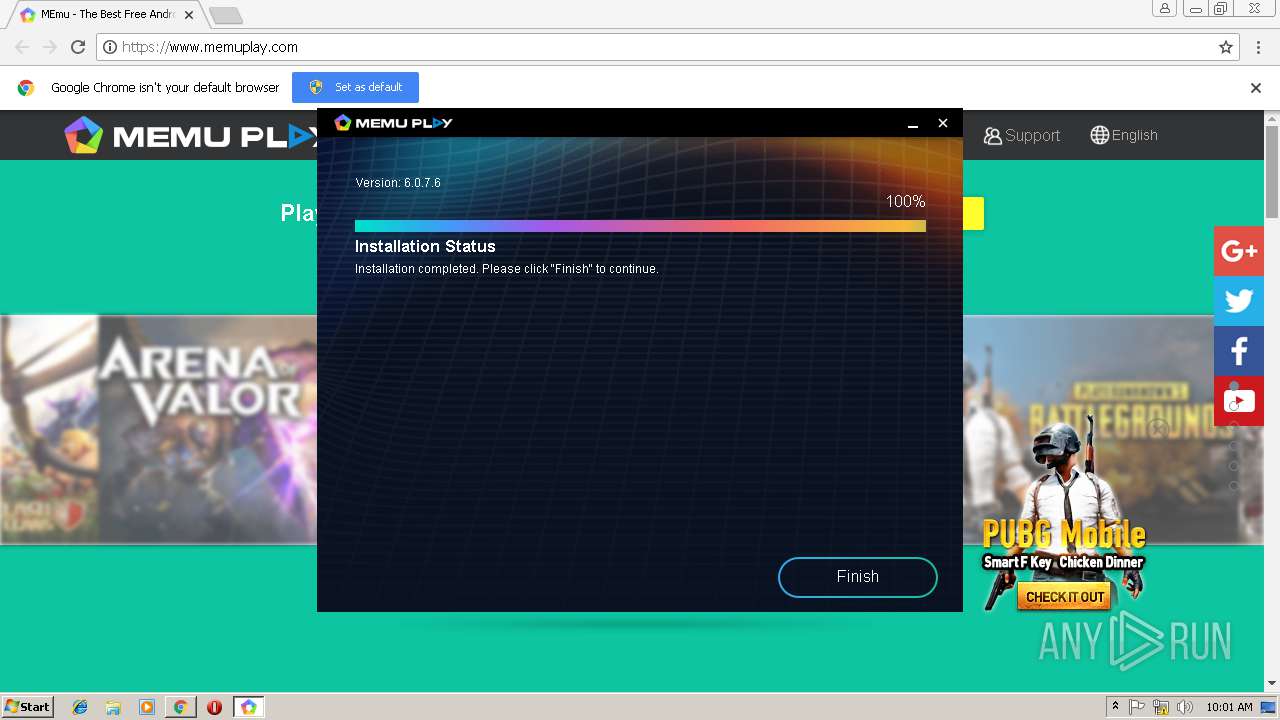1280x720 pixels.
Task: Click the Installation completed message text
Action: pos(507,269)
